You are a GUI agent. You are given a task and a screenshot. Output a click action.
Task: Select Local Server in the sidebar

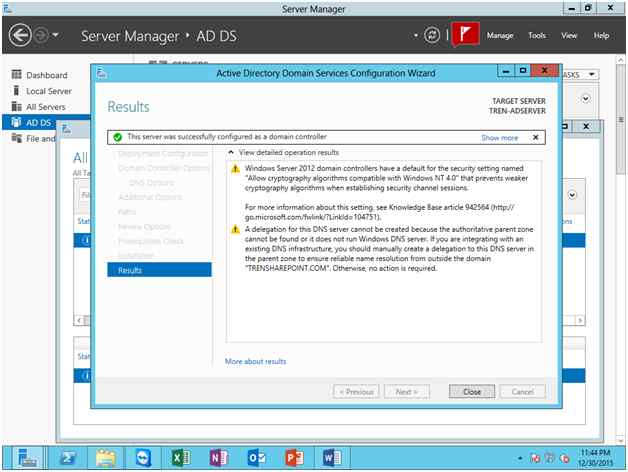click(47, 91)
